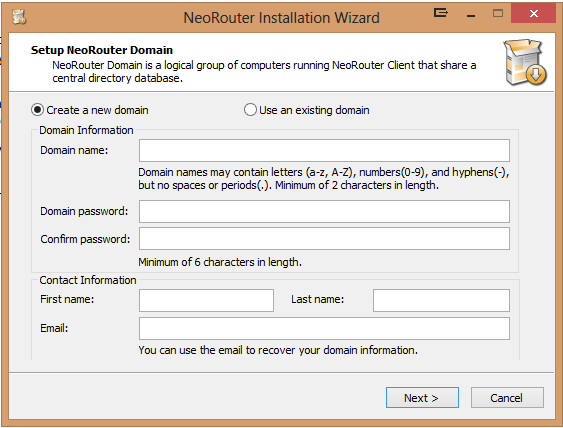Click the Confirm password field
This screenshot has height=428, width=563.
click(324, 239)
